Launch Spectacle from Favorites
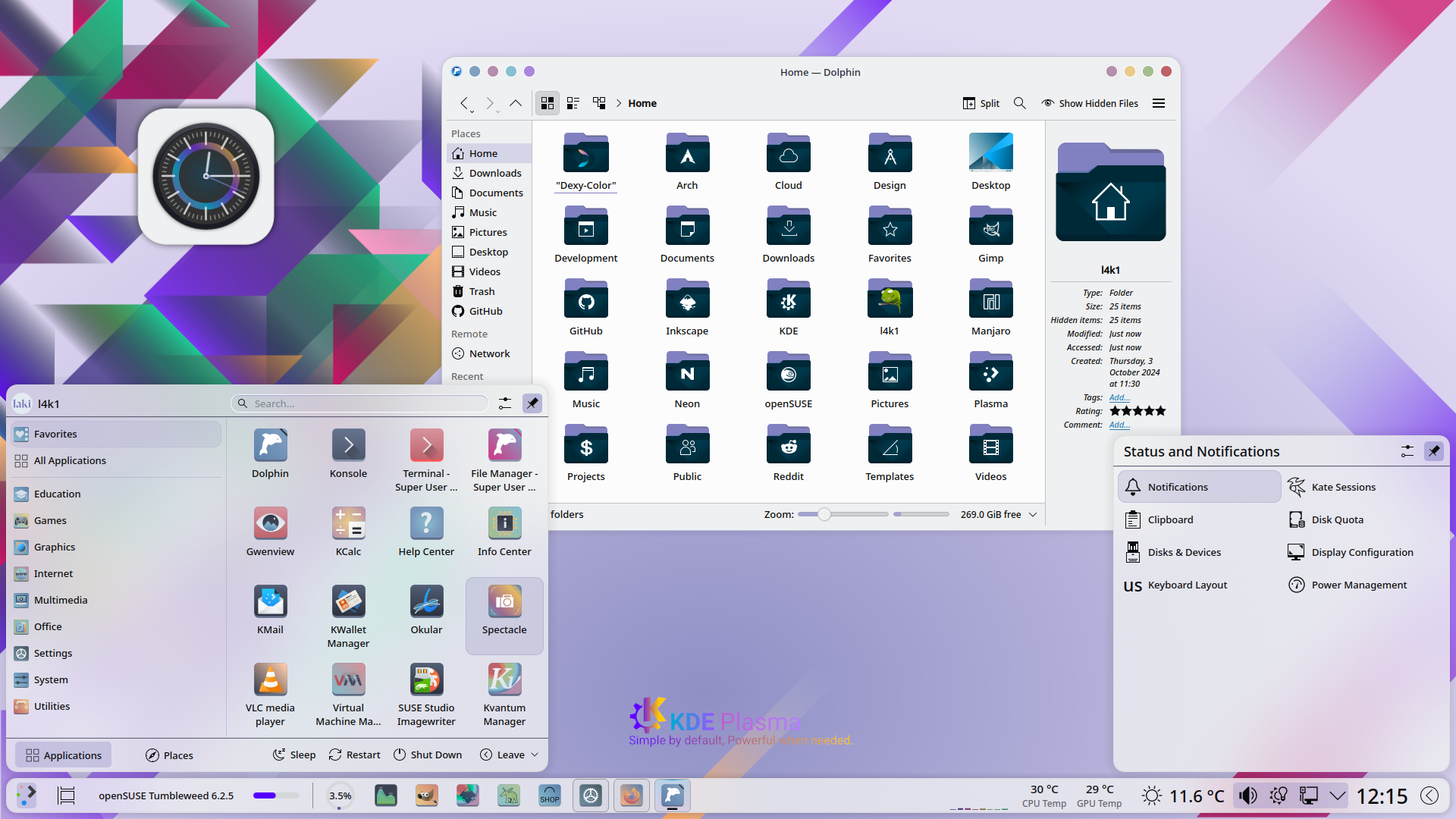Image resolution: width=1456 pixels, height=819 pixels. click(504, 615)
